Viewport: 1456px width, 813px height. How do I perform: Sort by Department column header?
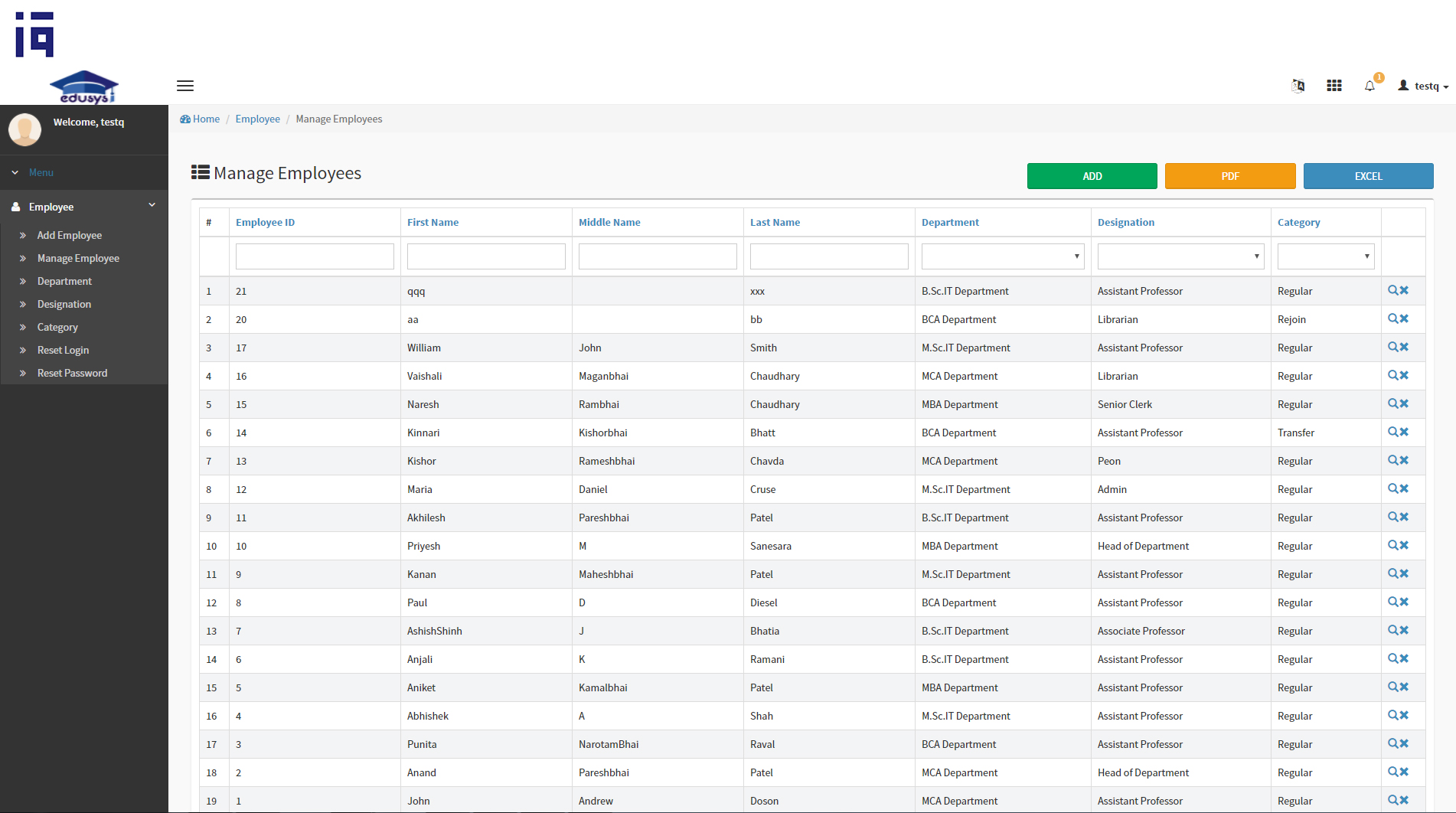950,222
